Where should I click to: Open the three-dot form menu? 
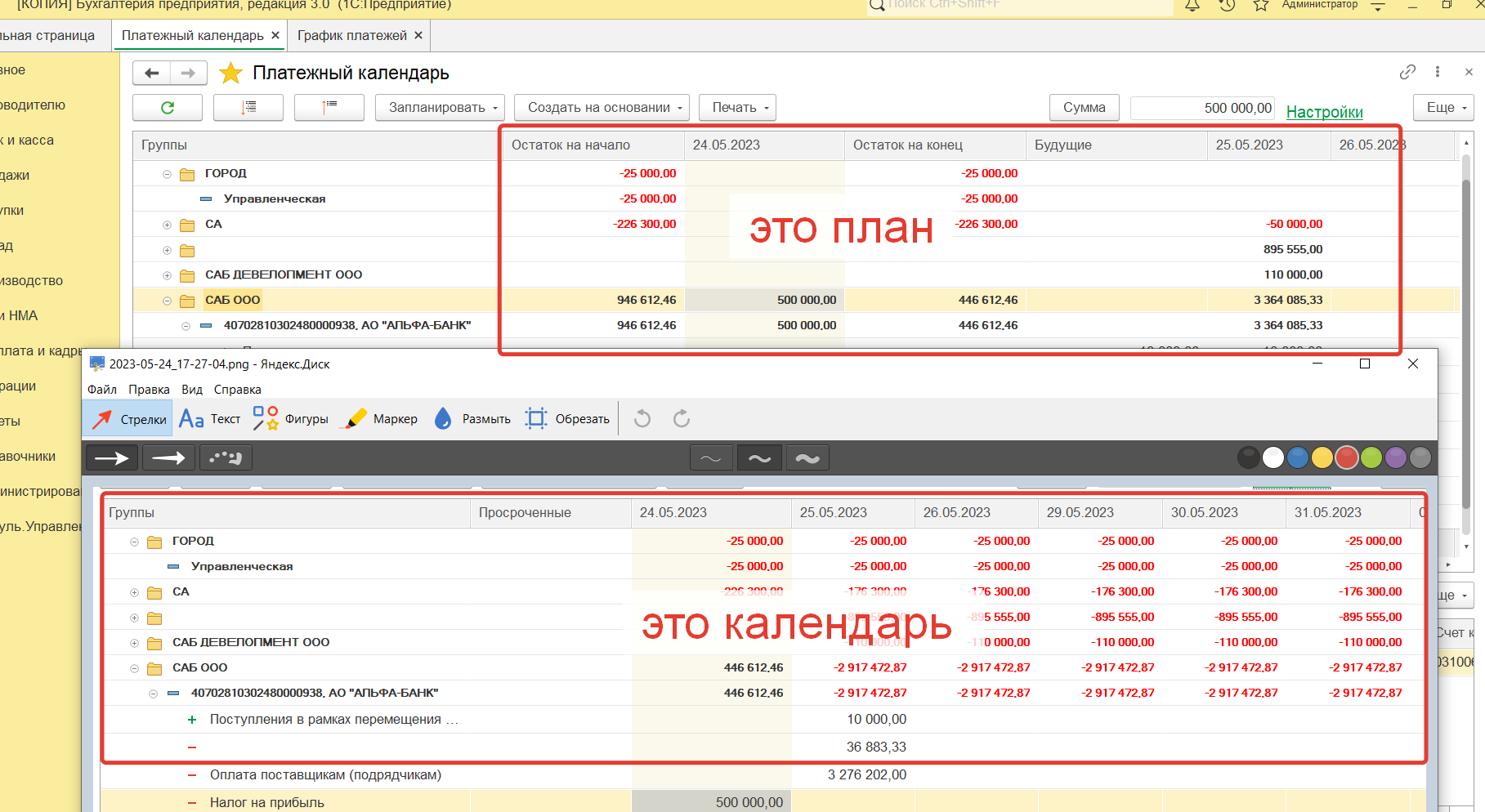tap(1438, 72)
